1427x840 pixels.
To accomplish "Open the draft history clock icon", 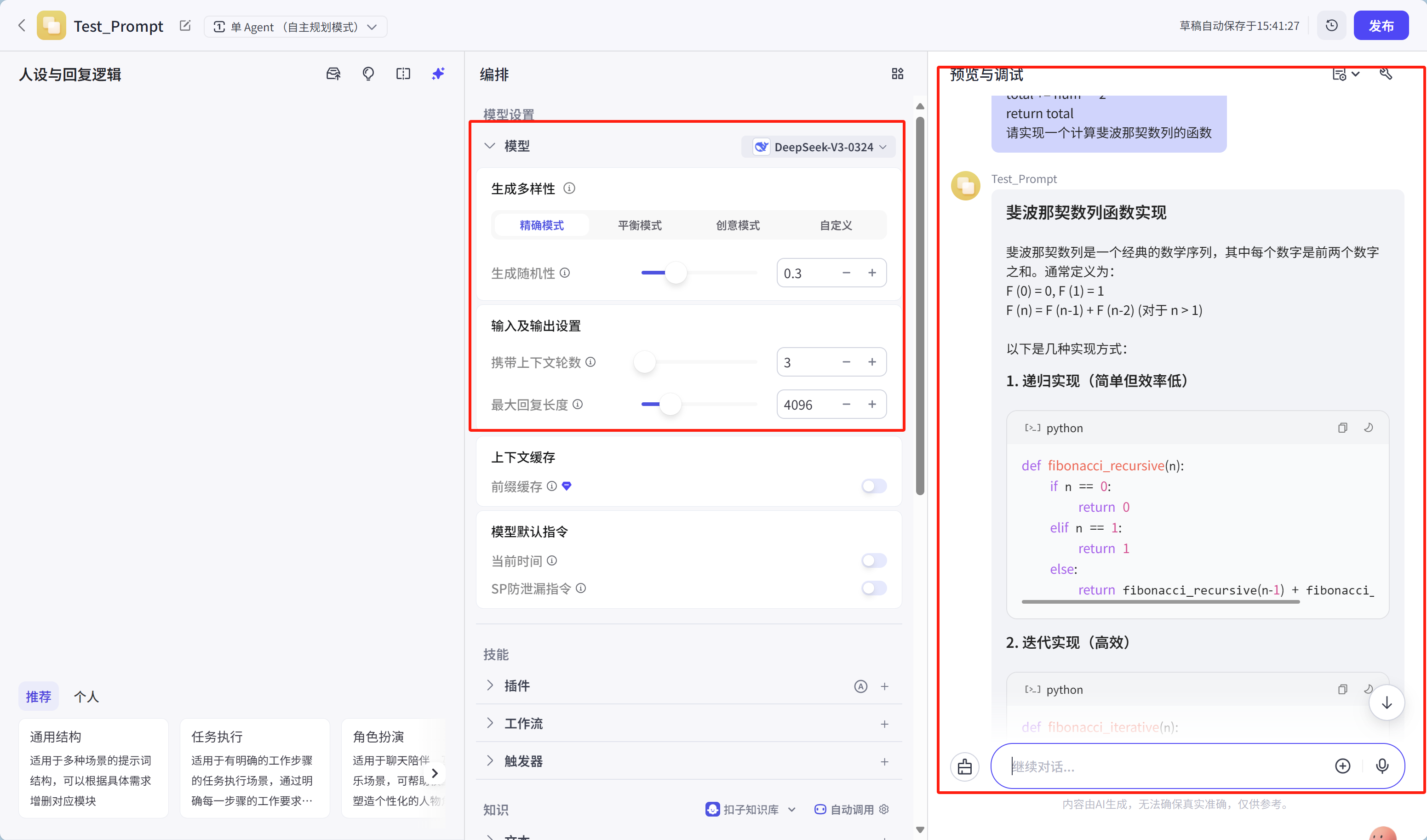I will 1331,25.
